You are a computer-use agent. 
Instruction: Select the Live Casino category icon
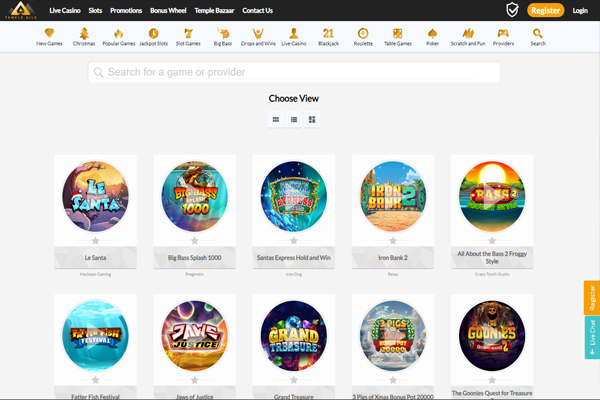coord(293,33)
